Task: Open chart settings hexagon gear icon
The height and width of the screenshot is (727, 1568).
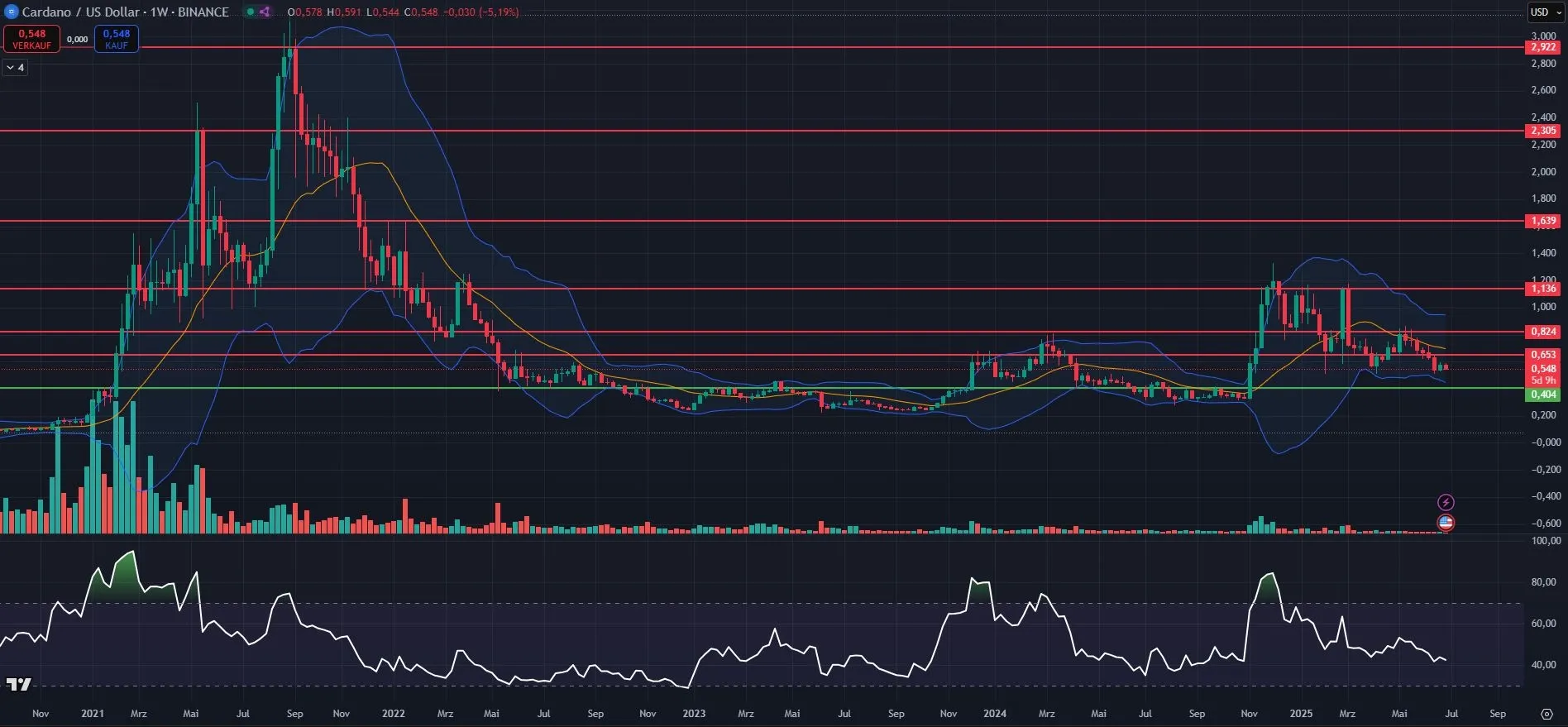Action: [x=1546, y=713]
